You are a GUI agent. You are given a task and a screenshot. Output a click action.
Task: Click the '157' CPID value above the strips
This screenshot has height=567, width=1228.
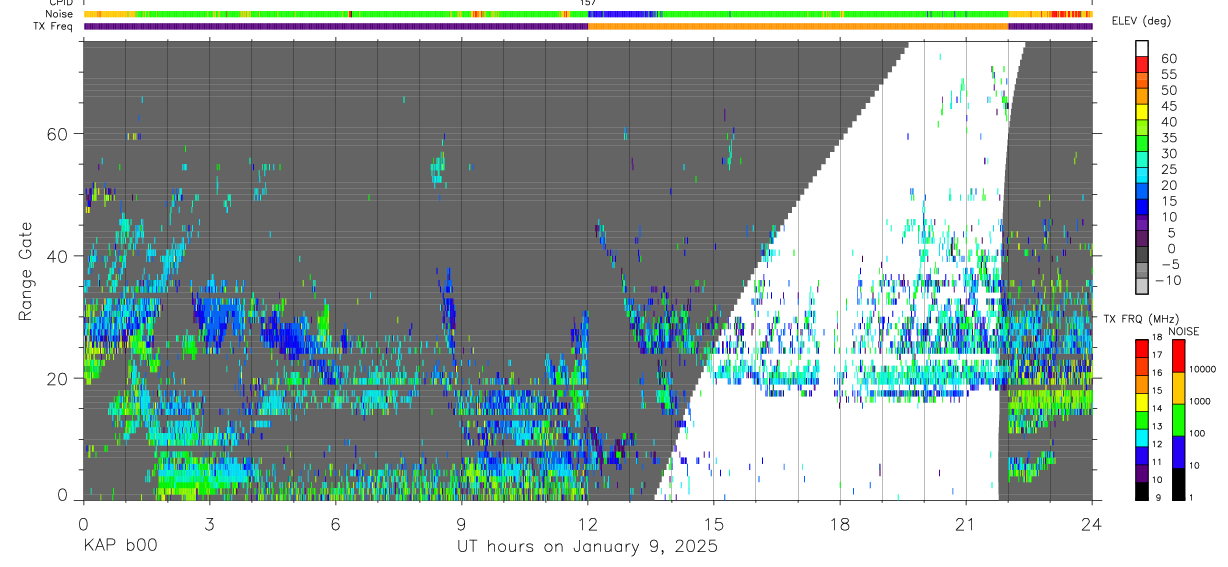coord(588,4)
